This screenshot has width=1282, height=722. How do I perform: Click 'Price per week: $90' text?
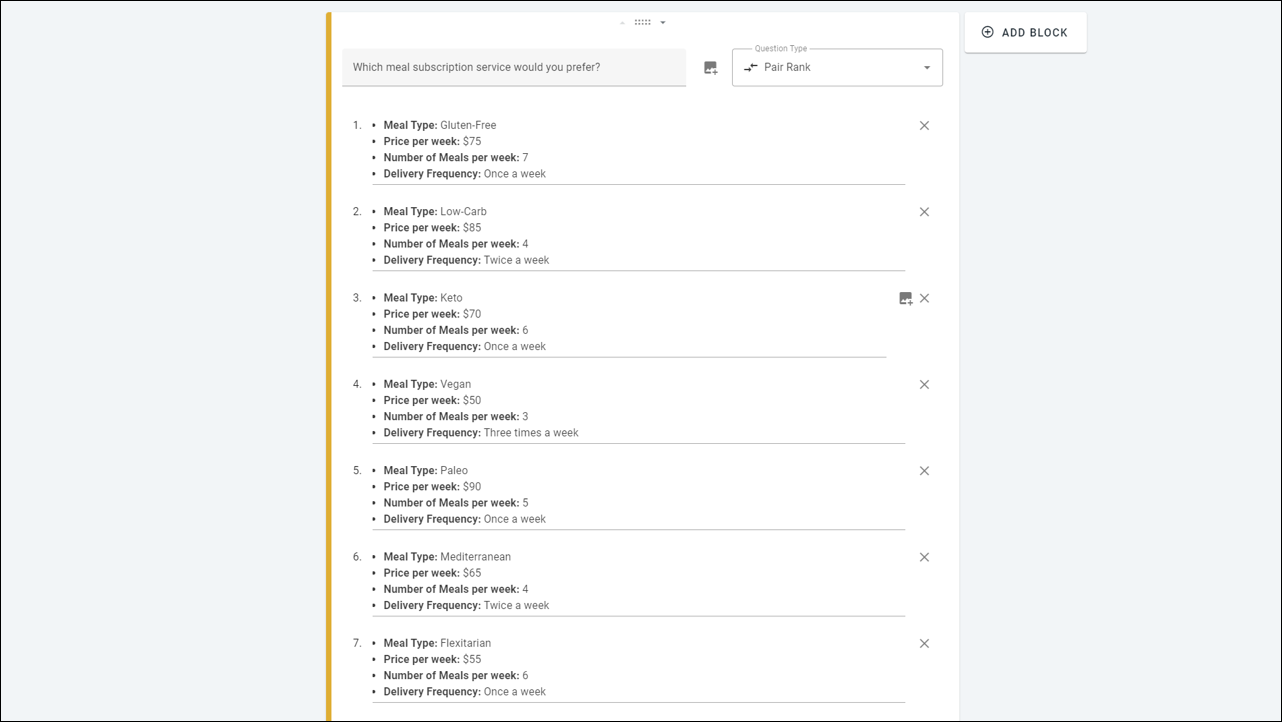432,487
